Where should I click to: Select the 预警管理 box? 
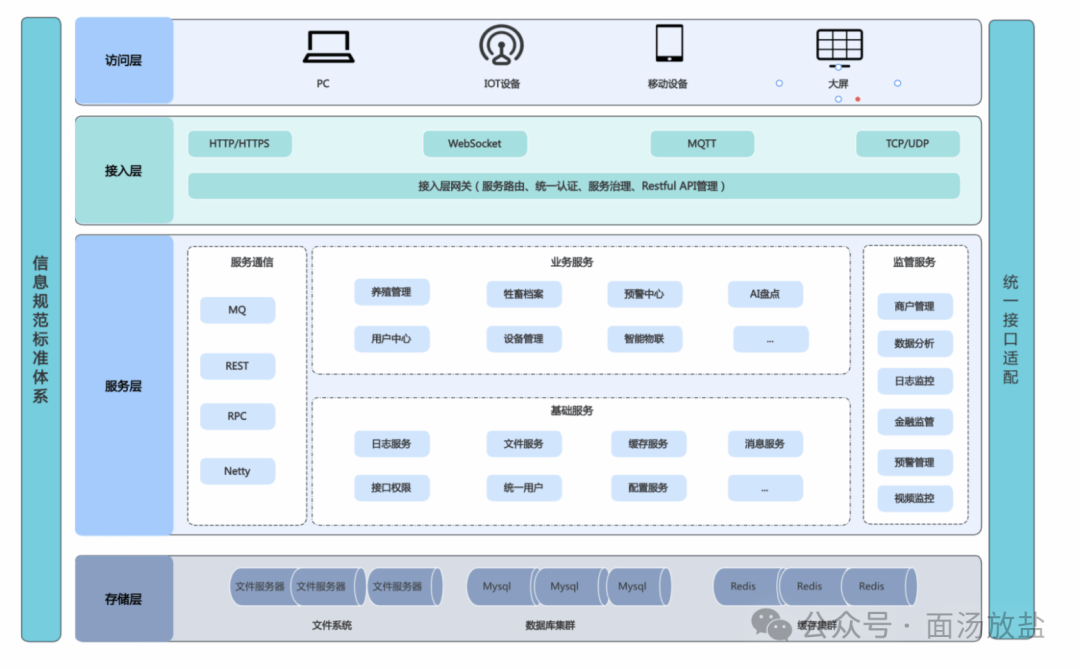[915, 462]
